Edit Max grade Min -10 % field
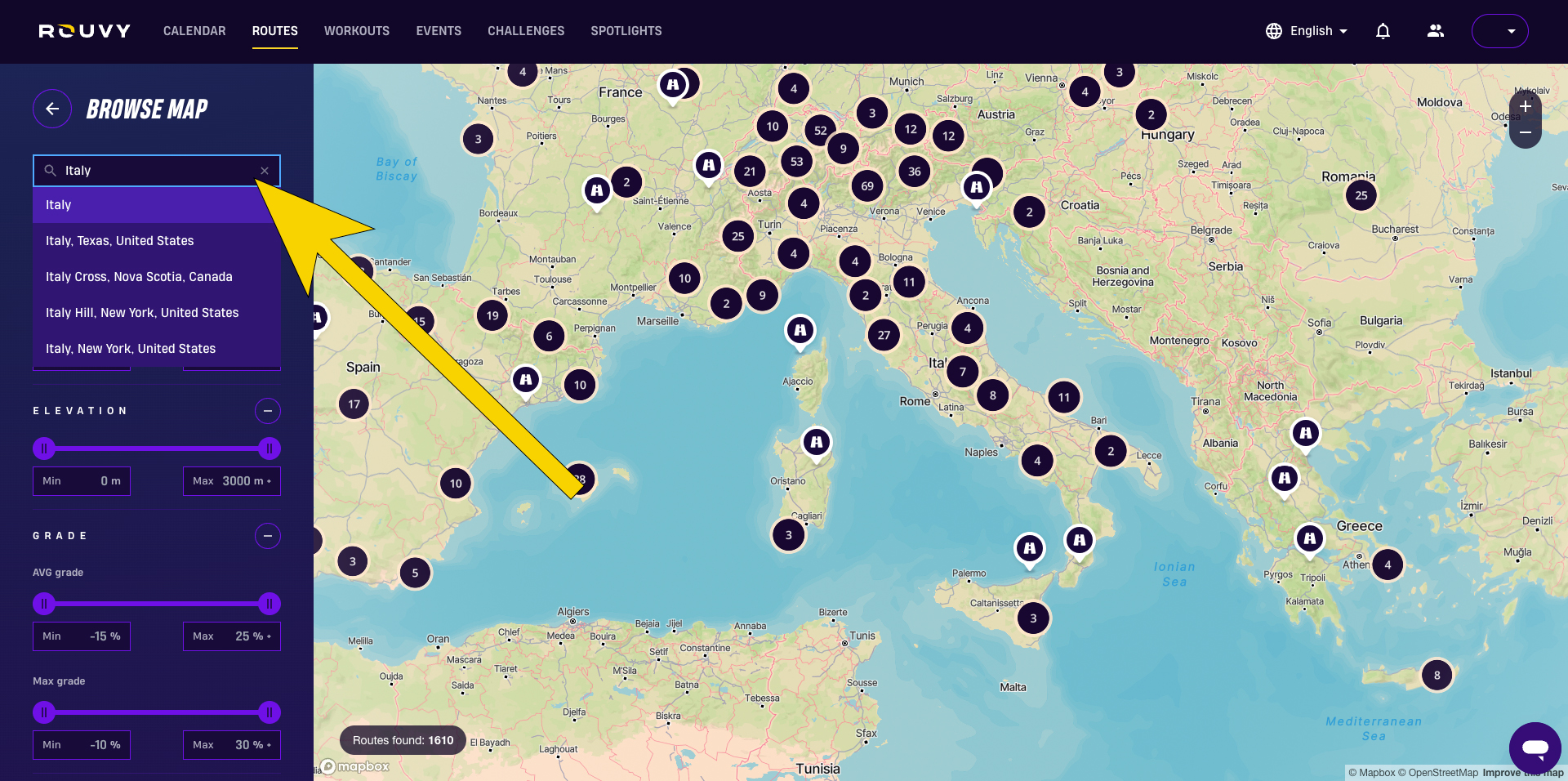Image resolution: width=1568 pixels, height=781 pixels. pyautogui.click(x=82, y=745)
